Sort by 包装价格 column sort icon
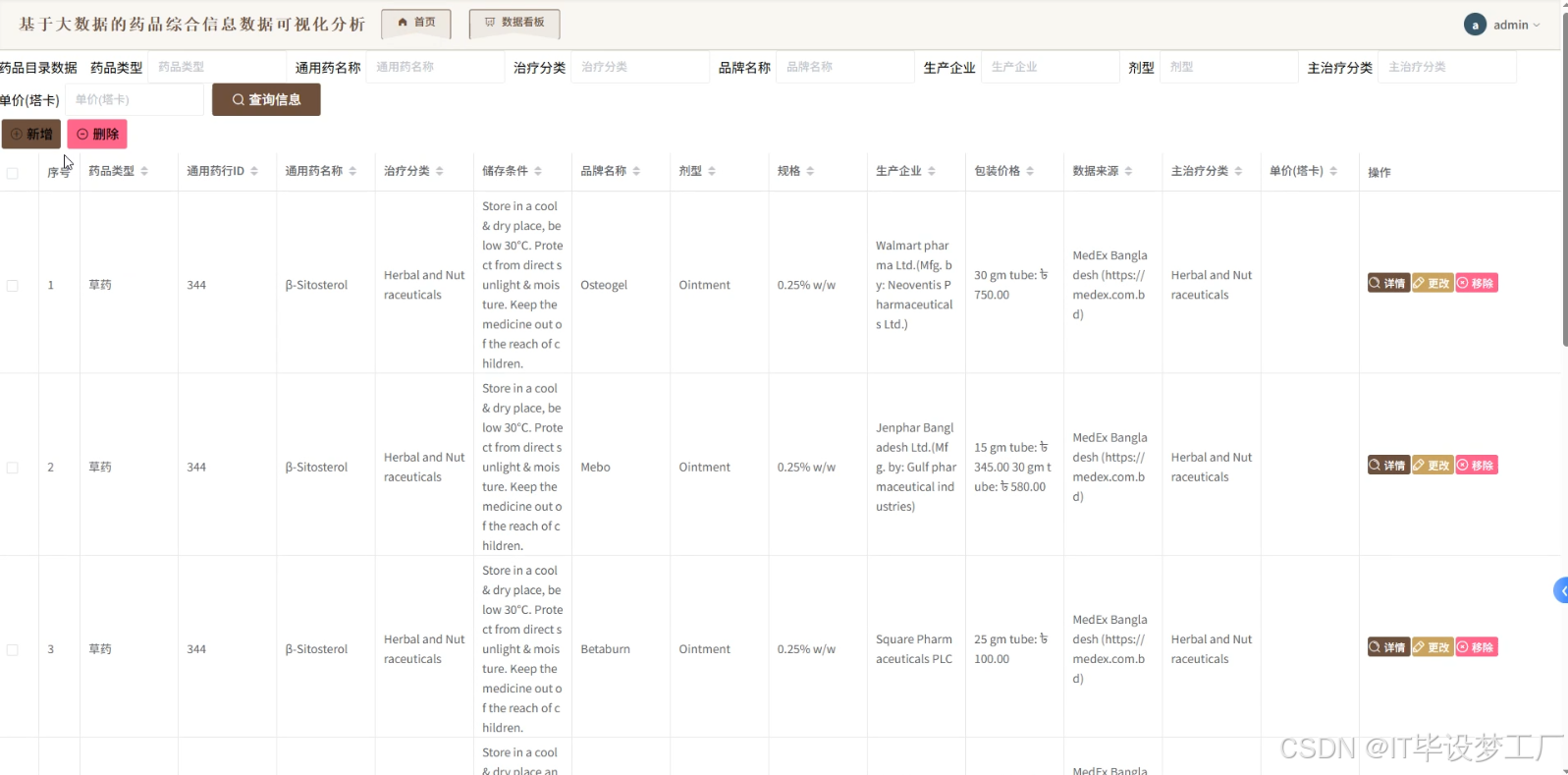 [1030, 171]
